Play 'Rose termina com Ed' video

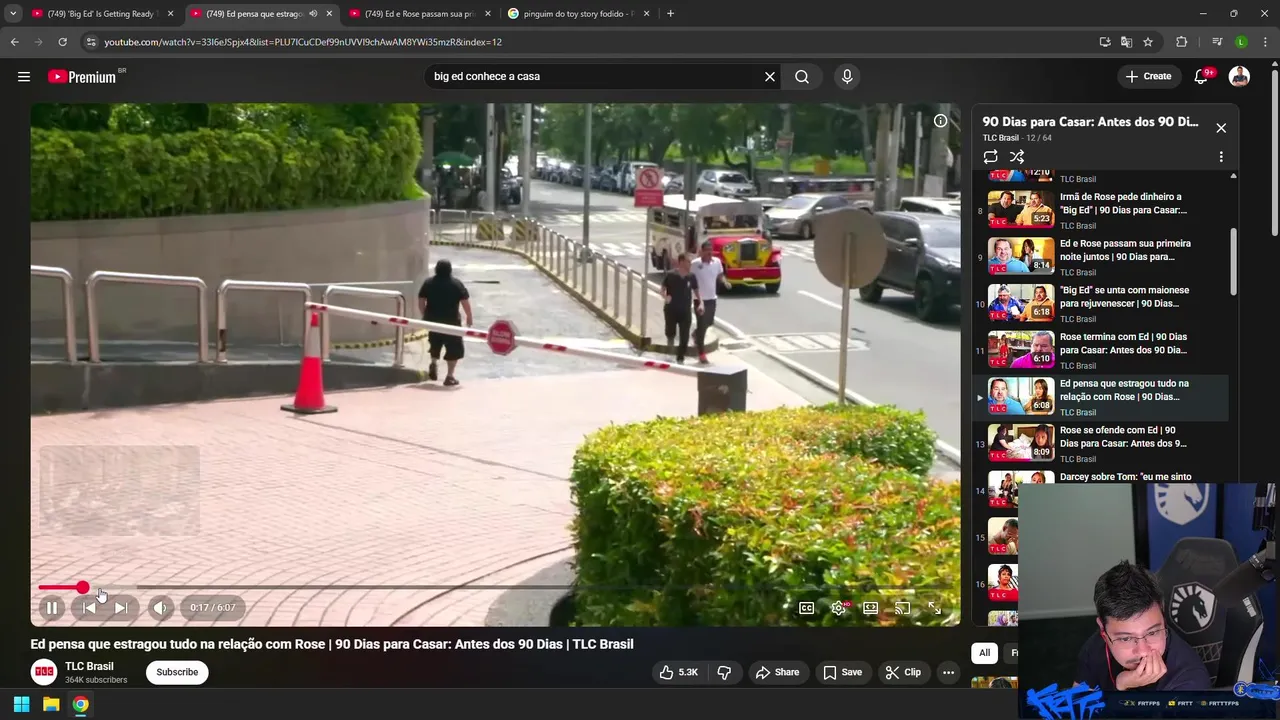1102,351
